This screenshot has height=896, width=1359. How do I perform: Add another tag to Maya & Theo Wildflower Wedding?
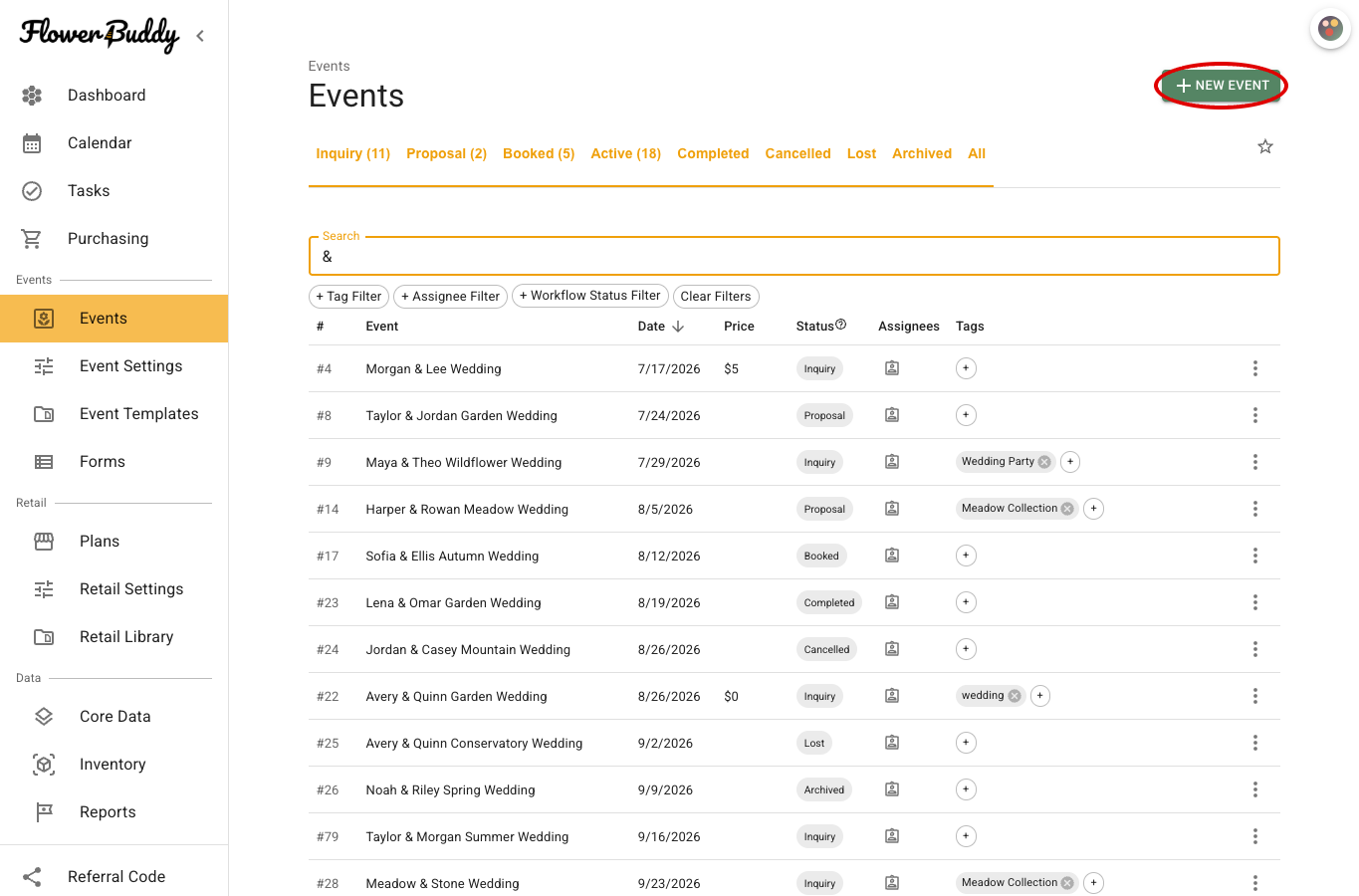(1070, 462)
